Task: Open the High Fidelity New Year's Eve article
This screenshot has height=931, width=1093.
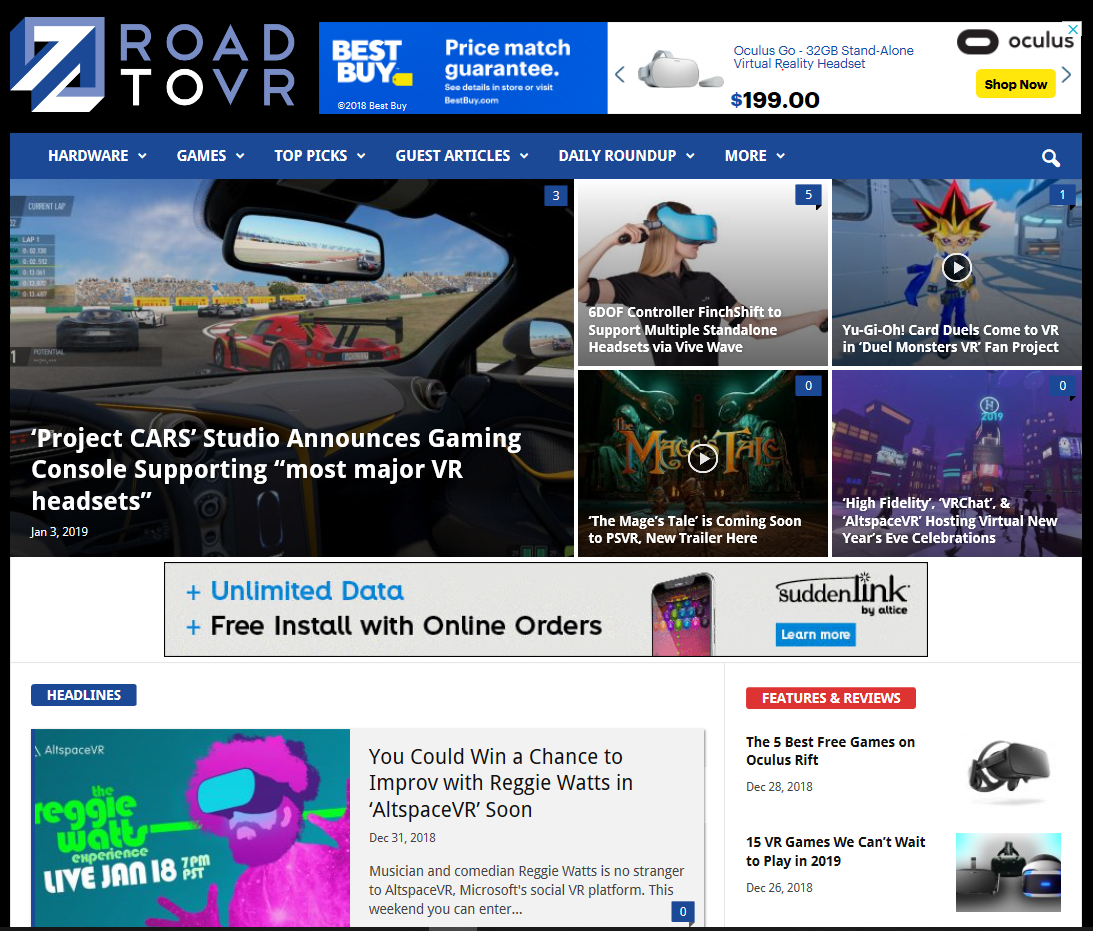Action: (949, 521)
